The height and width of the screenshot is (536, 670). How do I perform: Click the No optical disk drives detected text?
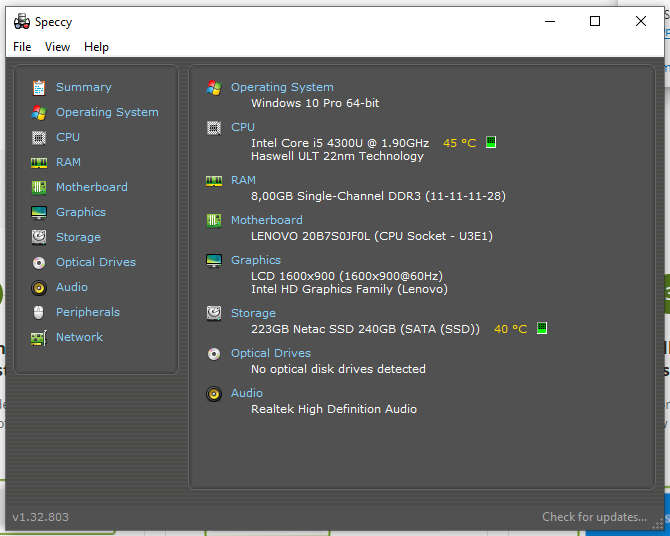[338, 369]
